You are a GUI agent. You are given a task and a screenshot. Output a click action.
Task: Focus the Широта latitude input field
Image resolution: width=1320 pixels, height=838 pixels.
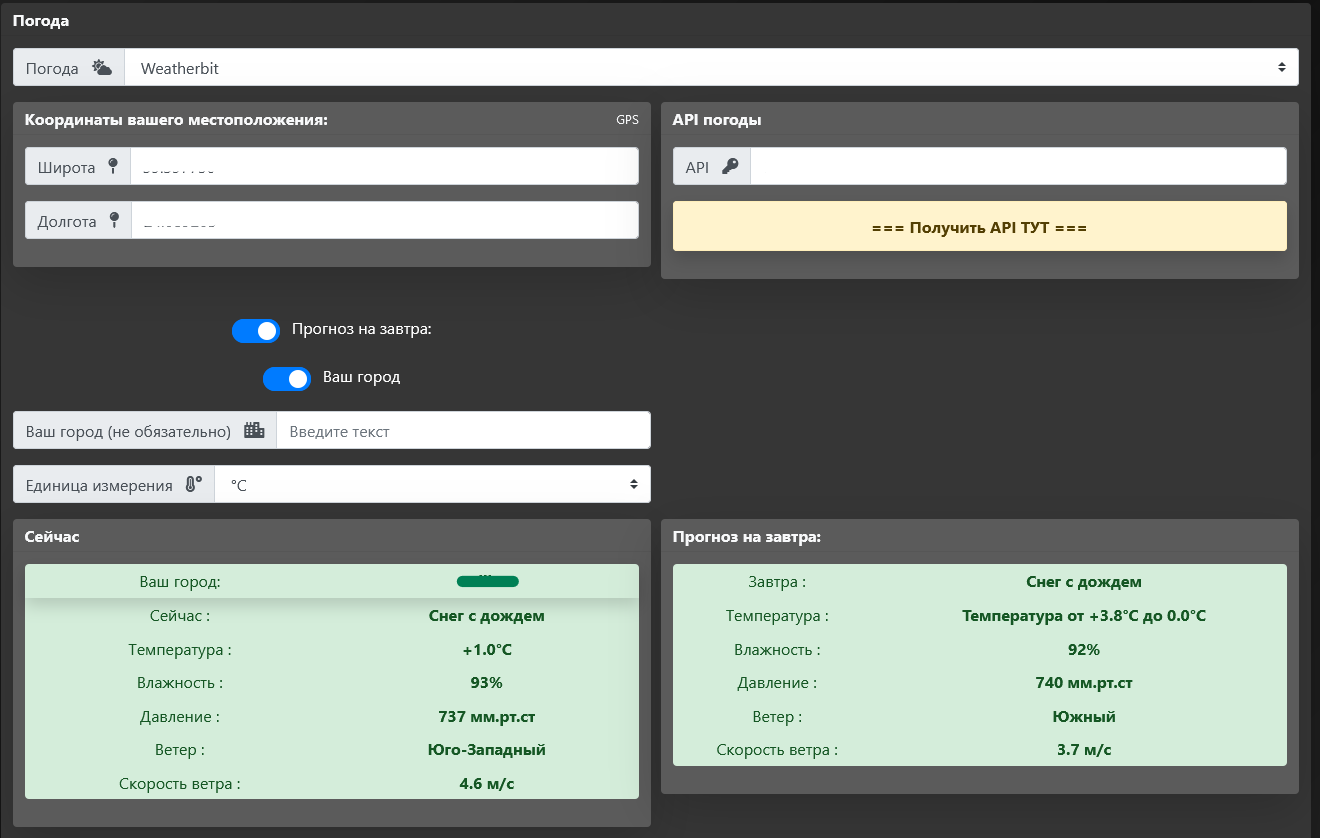384,167
